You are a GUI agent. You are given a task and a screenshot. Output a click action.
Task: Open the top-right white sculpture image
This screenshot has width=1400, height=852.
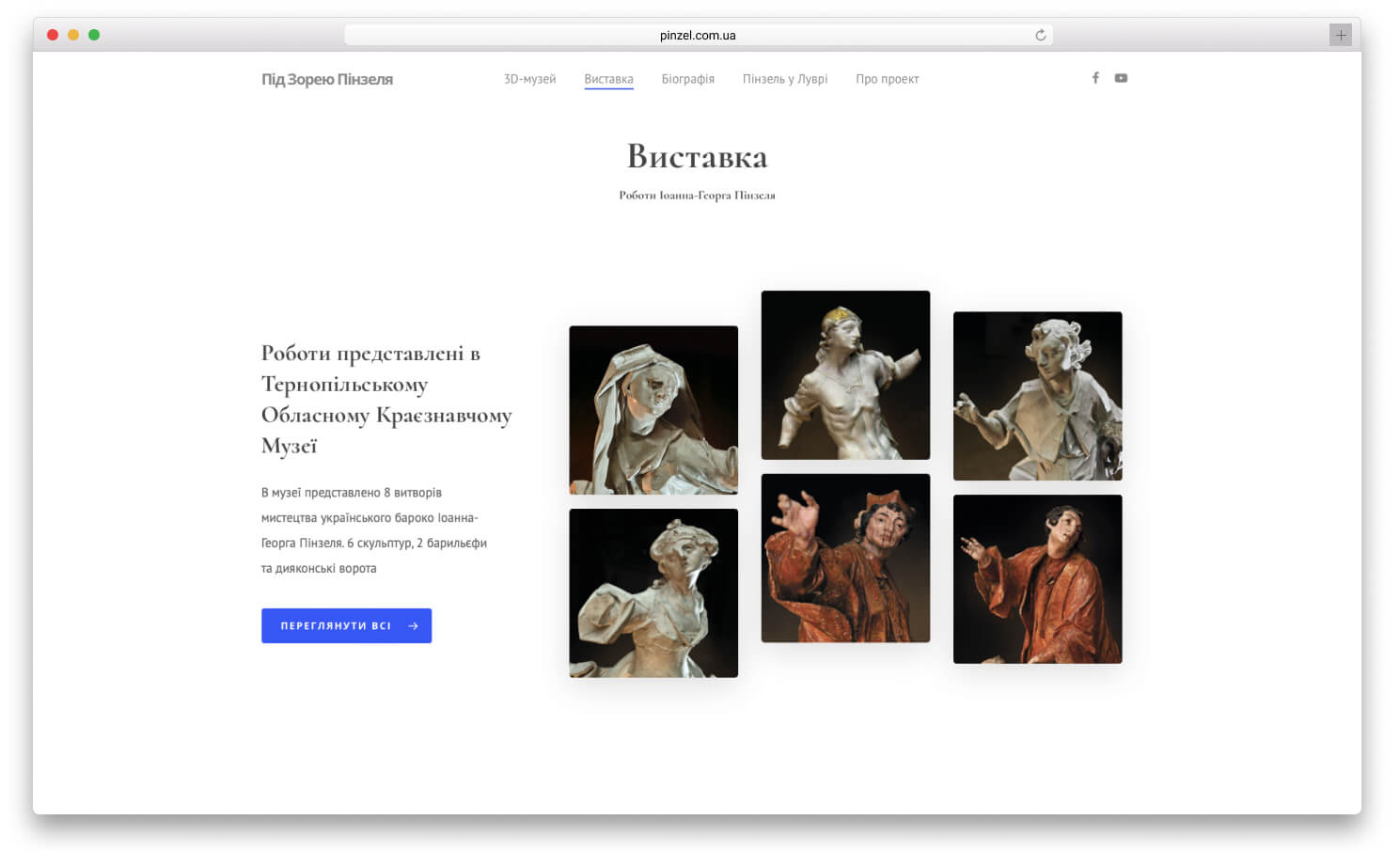(x=1037, y=396)
